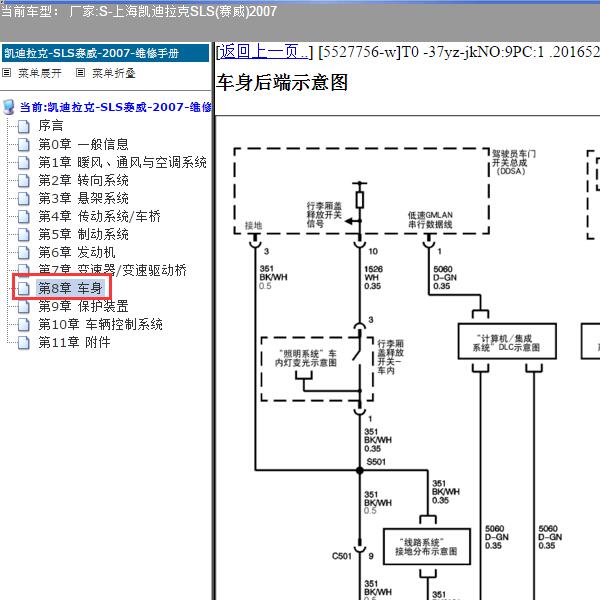Click the 菜单展开 list icon
The height and width of the screenshot is (600, 600).
(x=7, y=72)
